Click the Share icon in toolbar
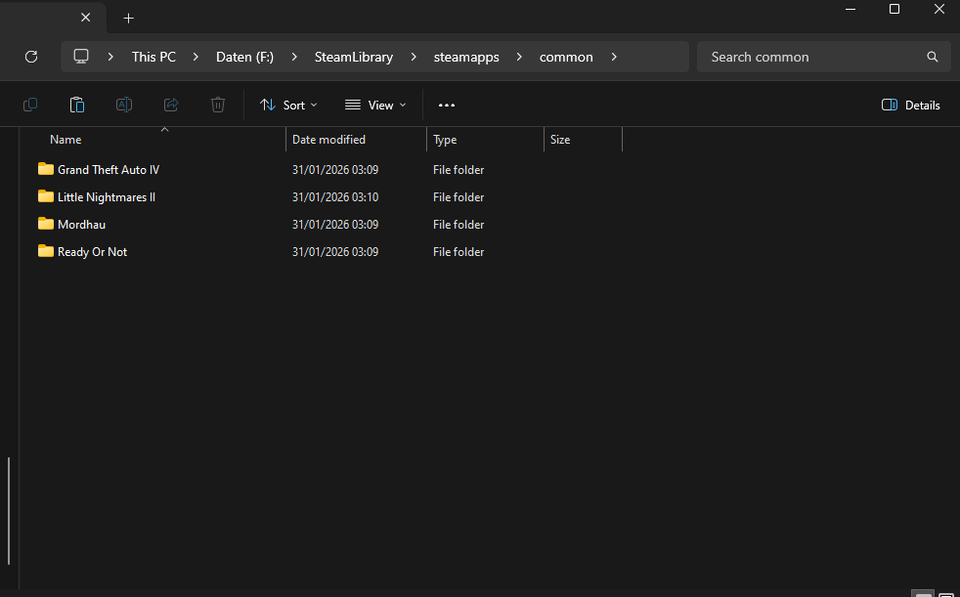This screenshot has height=597, width=960. [171, 105]
